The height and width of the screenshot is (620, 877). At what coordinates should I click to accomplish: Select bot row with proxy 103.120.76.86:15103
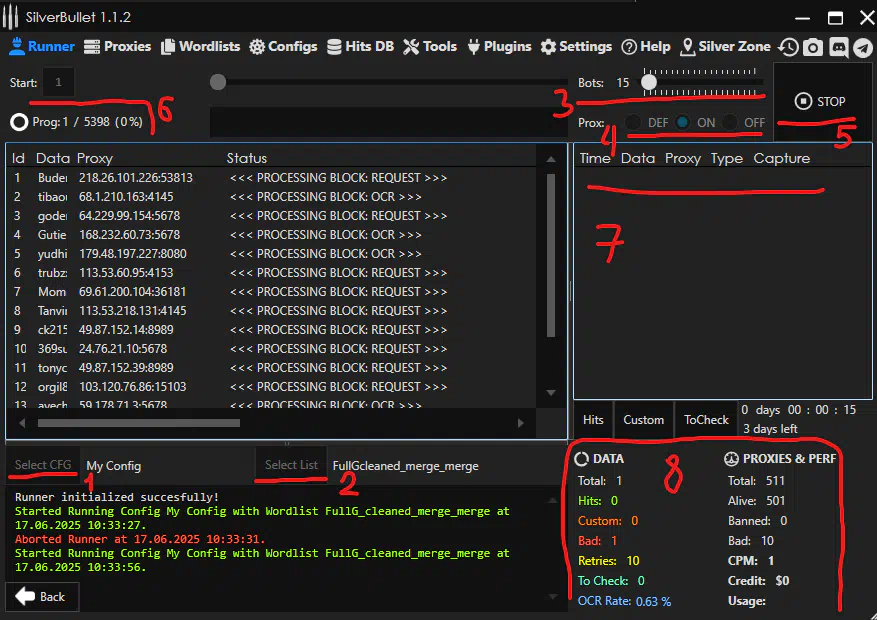[x=271, y=387]
